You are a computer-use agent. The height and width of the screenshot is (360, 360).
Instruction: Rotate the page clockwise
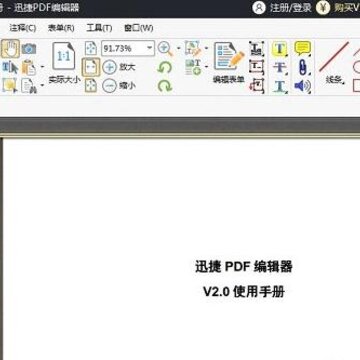[164, 86]
